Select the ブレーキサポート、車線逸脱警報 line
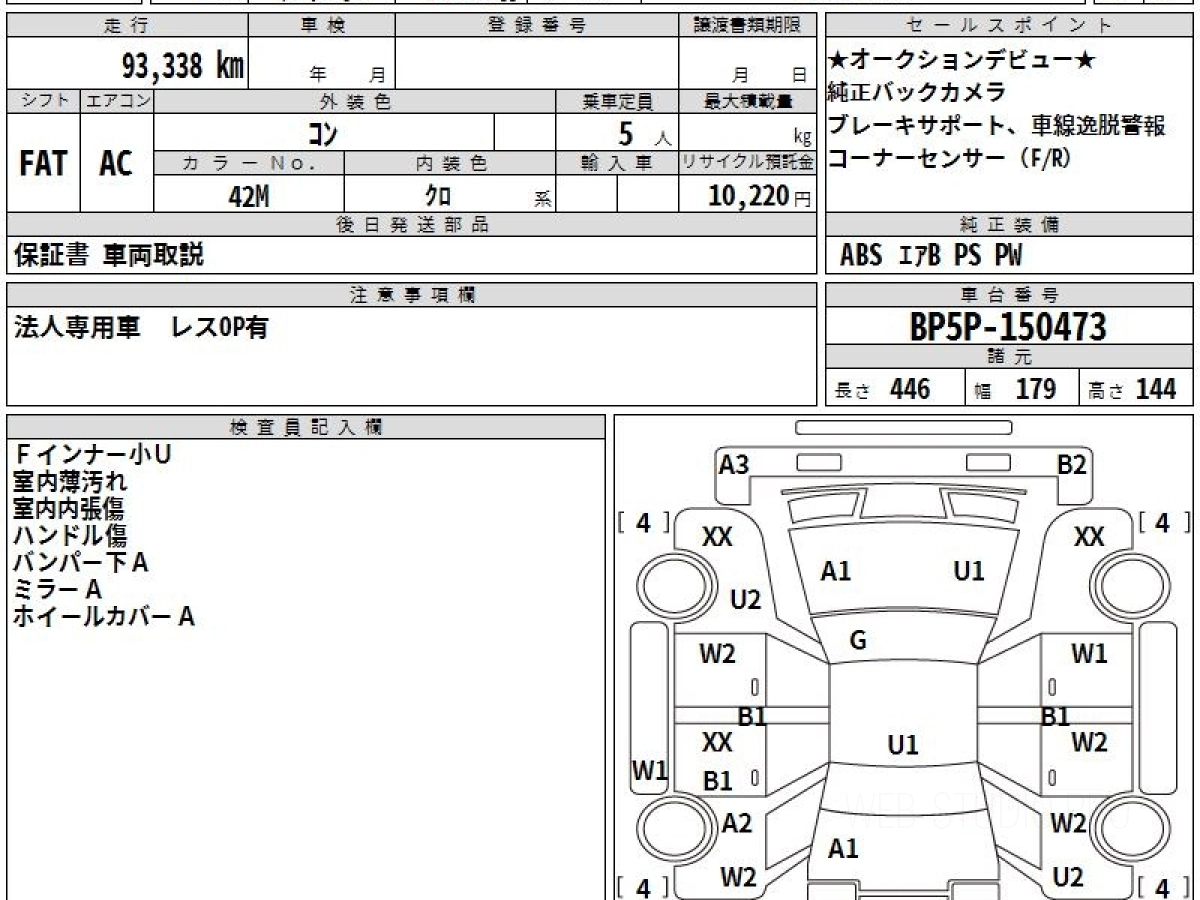The width and height of the screenshot is (1200, 900). (x=997, y=126)
